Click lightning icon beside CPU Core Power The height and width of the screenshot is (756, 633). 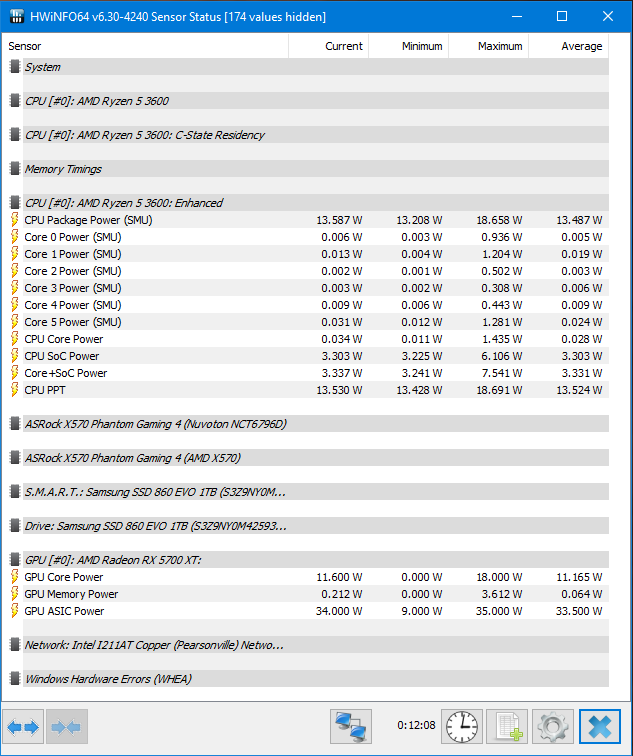[15, 339]
